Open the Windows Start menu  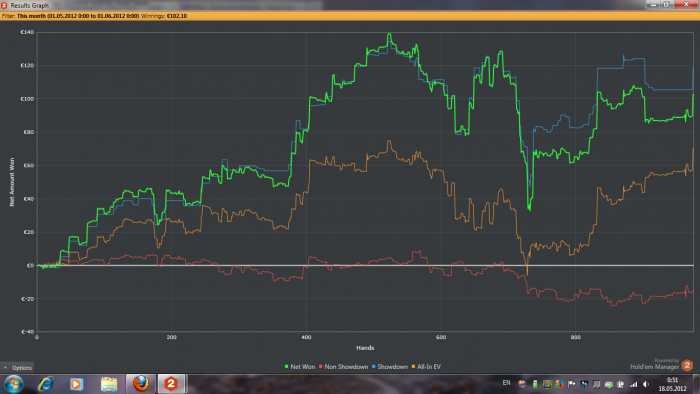[13, 384]
